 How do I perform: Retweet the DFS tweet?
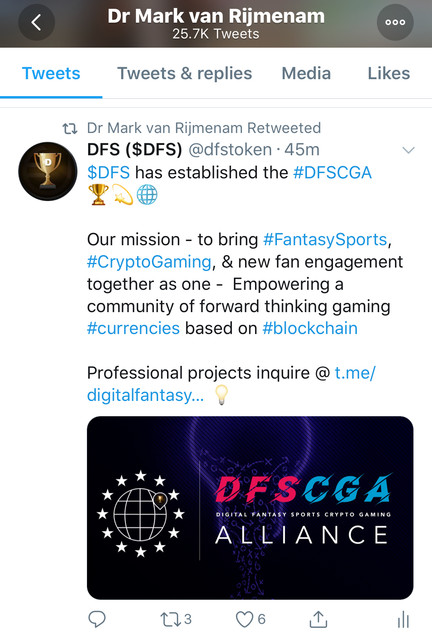click(176, 619)
